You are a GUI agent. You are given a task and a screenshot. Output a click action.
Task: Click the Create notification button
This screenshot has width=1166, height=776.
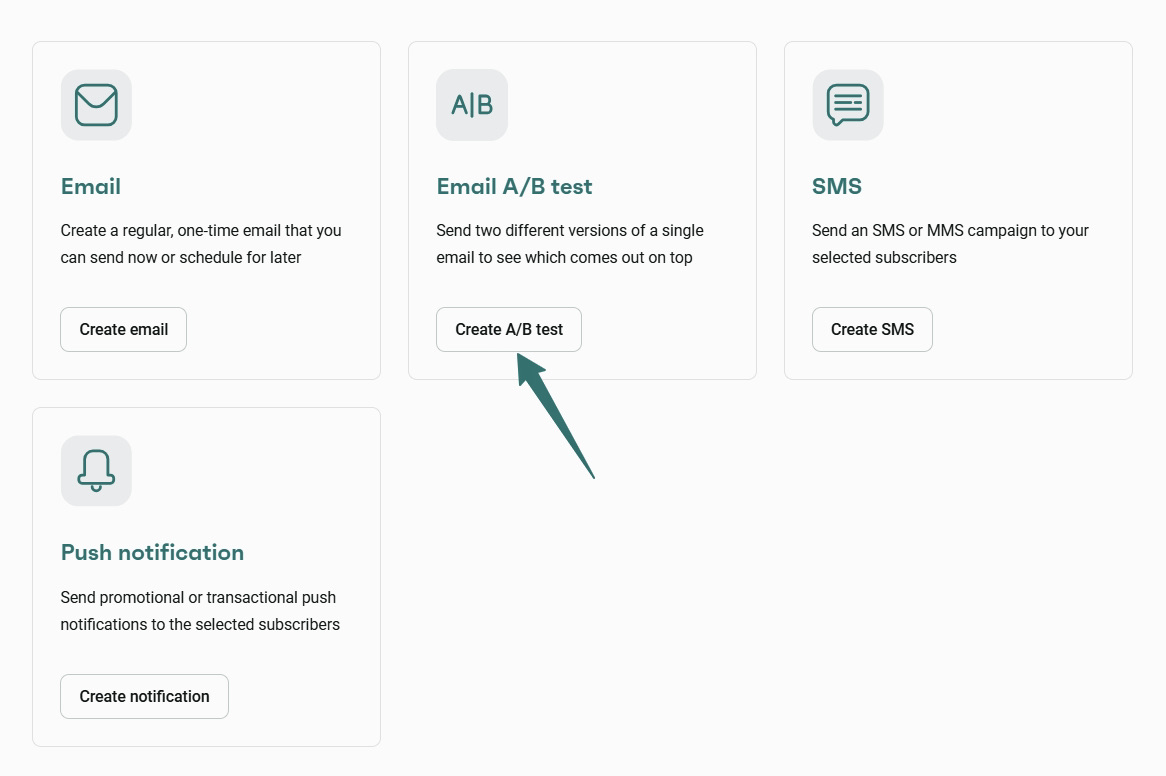coord(144,696)
